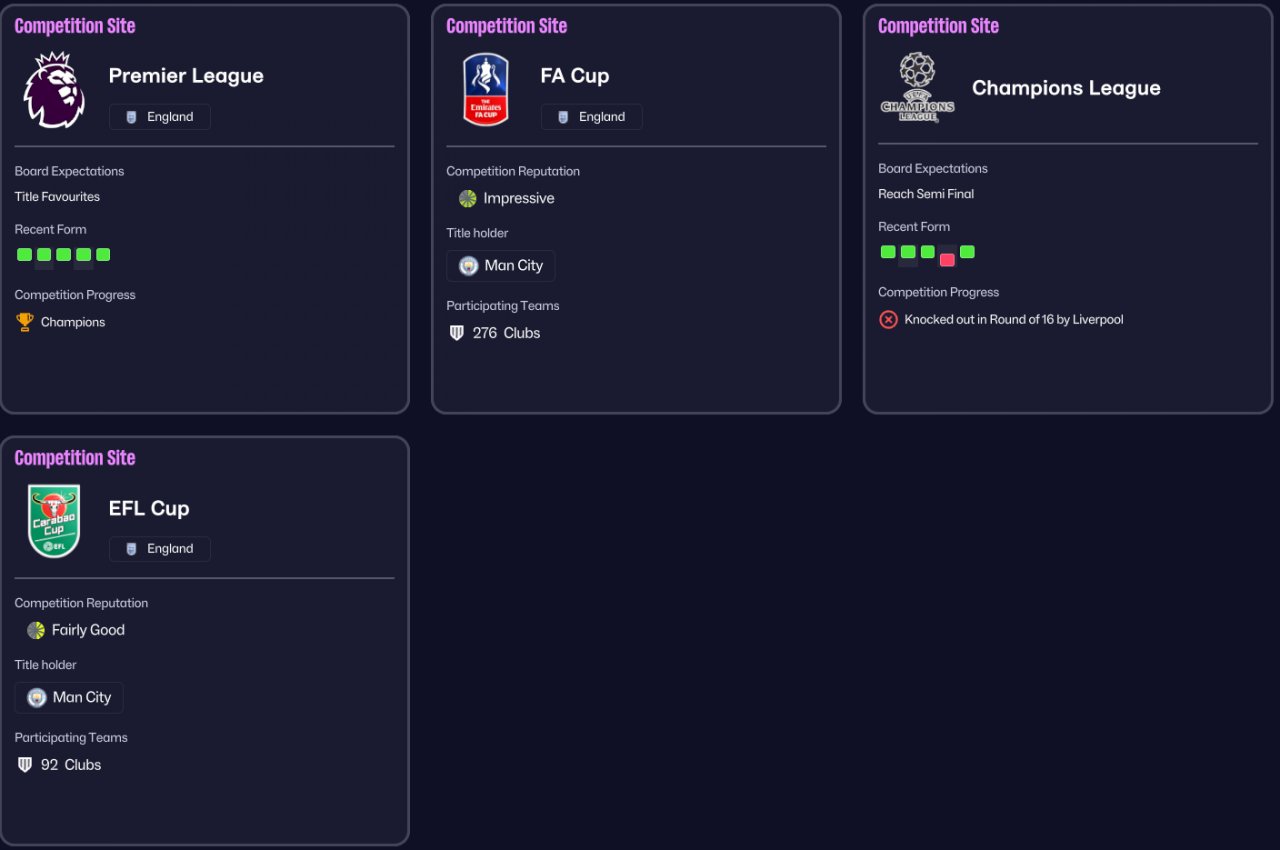Click Participating Teams label in FA Cup card

pyautogui.click(x=503, y=306)
